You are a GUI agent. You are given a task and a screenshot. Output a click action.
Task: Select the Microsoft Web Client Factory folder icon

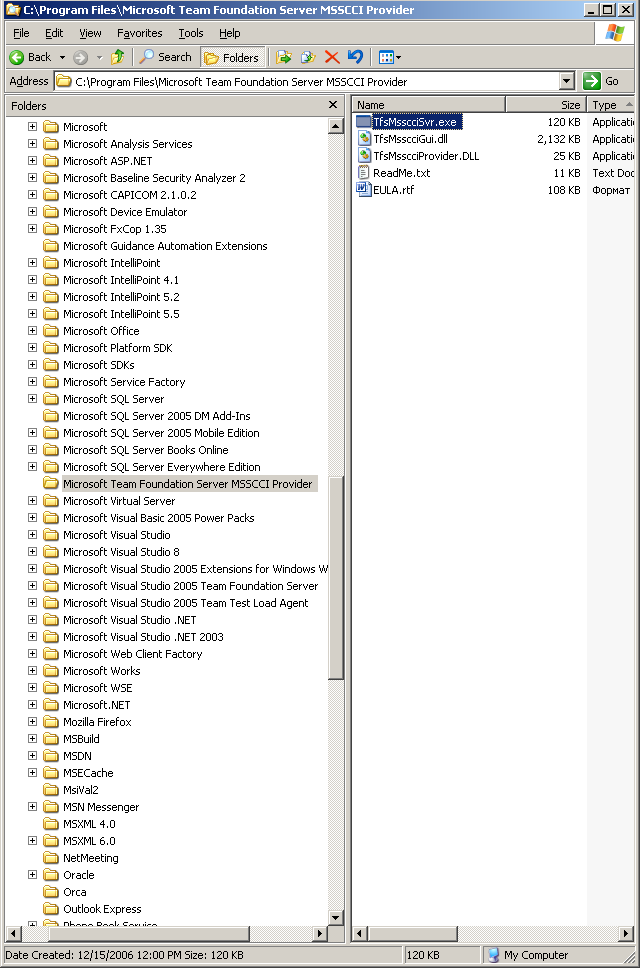tap(51, 654)
